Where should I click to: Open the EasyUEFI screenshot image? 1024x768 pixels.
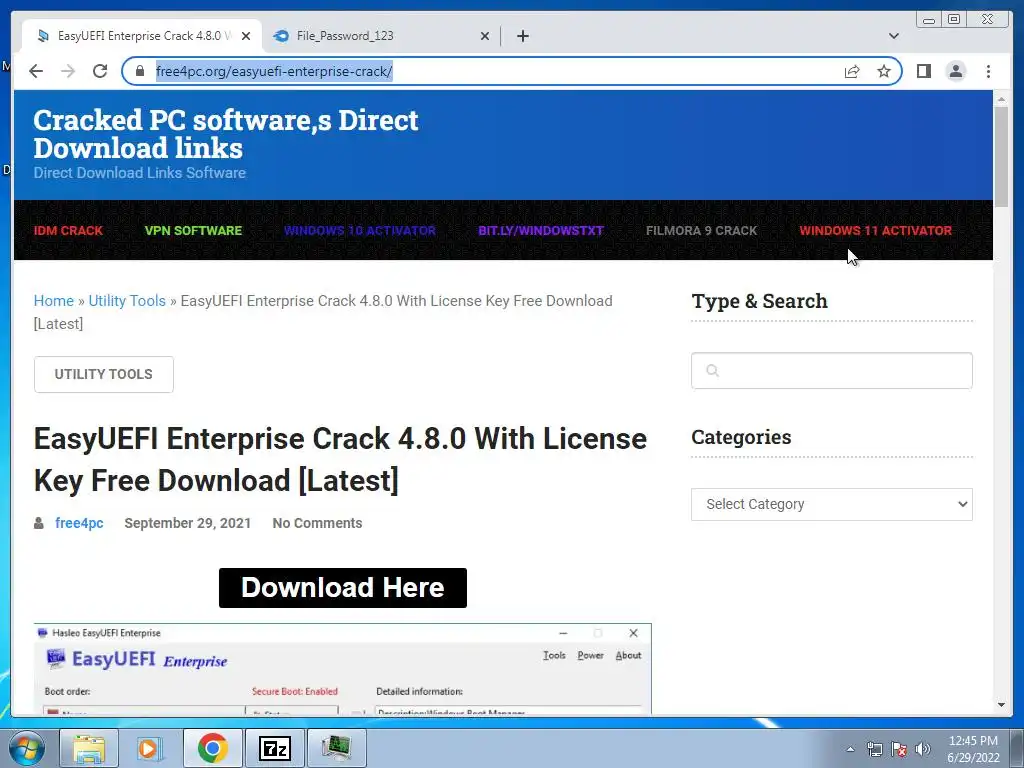click(343, 669)
